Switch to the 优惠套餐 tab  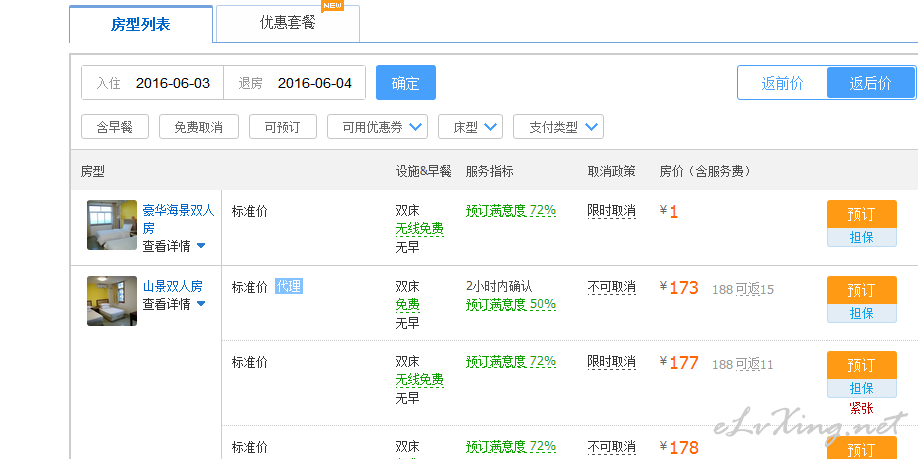point(287,23)
